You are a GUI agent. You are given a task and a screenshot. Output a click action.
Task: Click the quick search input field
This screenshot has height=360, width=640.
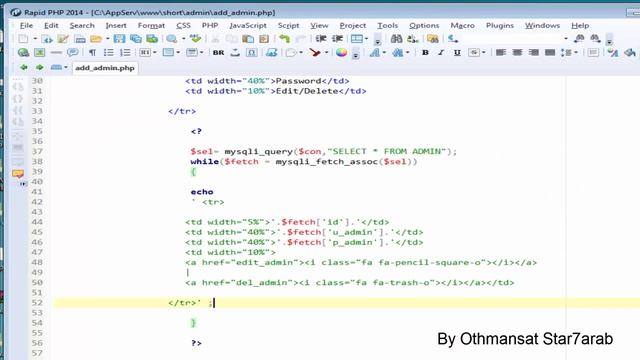click(x=512, y=39)
